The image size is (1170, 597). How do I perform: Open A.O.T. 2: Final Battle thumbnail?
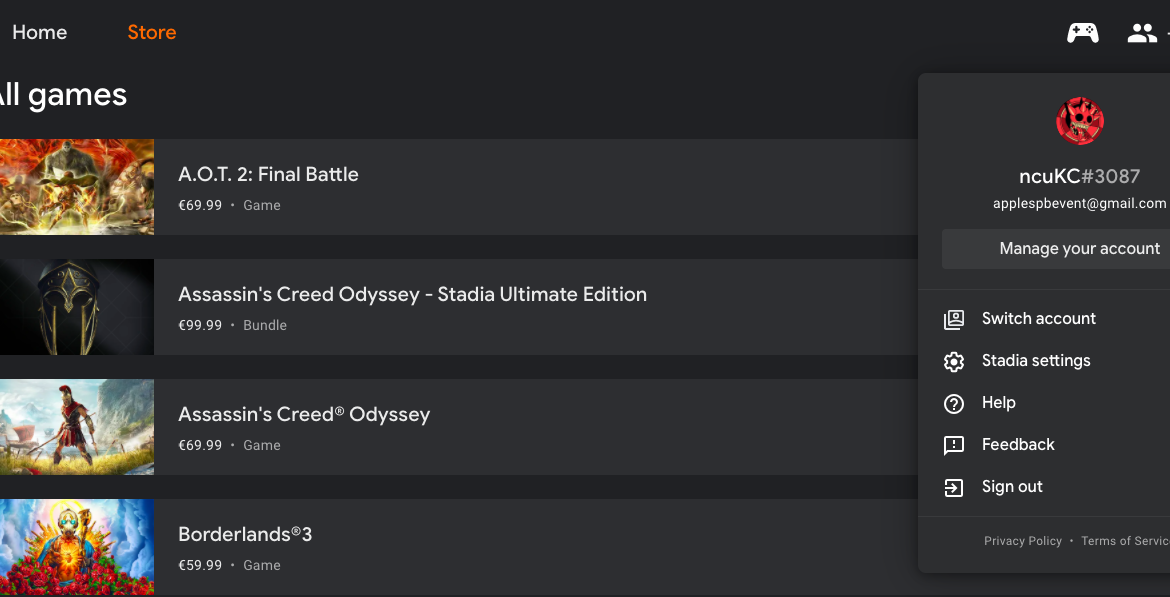point(77,187)
